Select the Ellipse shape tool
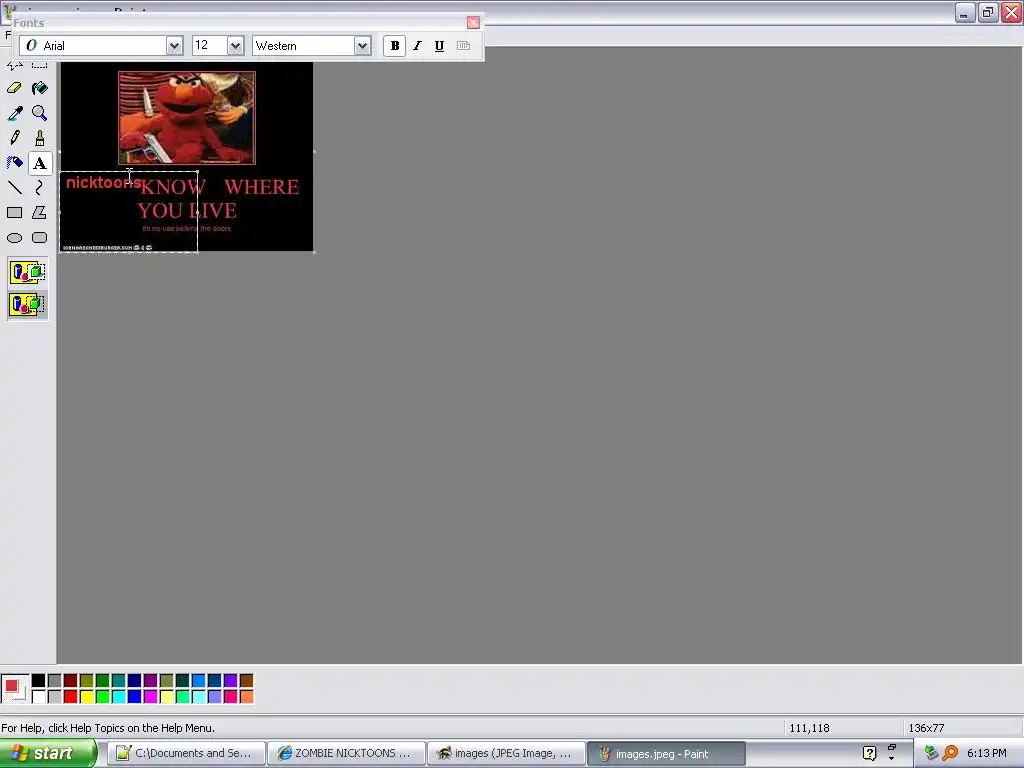This screenshot has height=768, width=1024. pyautogui.click(x=14, y=238)
